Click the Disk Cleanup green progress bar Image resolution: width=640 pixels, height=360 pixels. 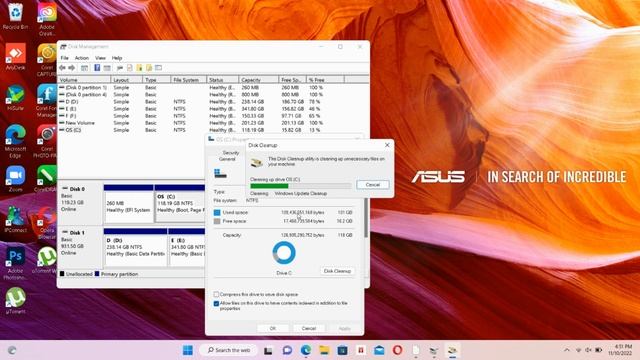click(269, 186)
